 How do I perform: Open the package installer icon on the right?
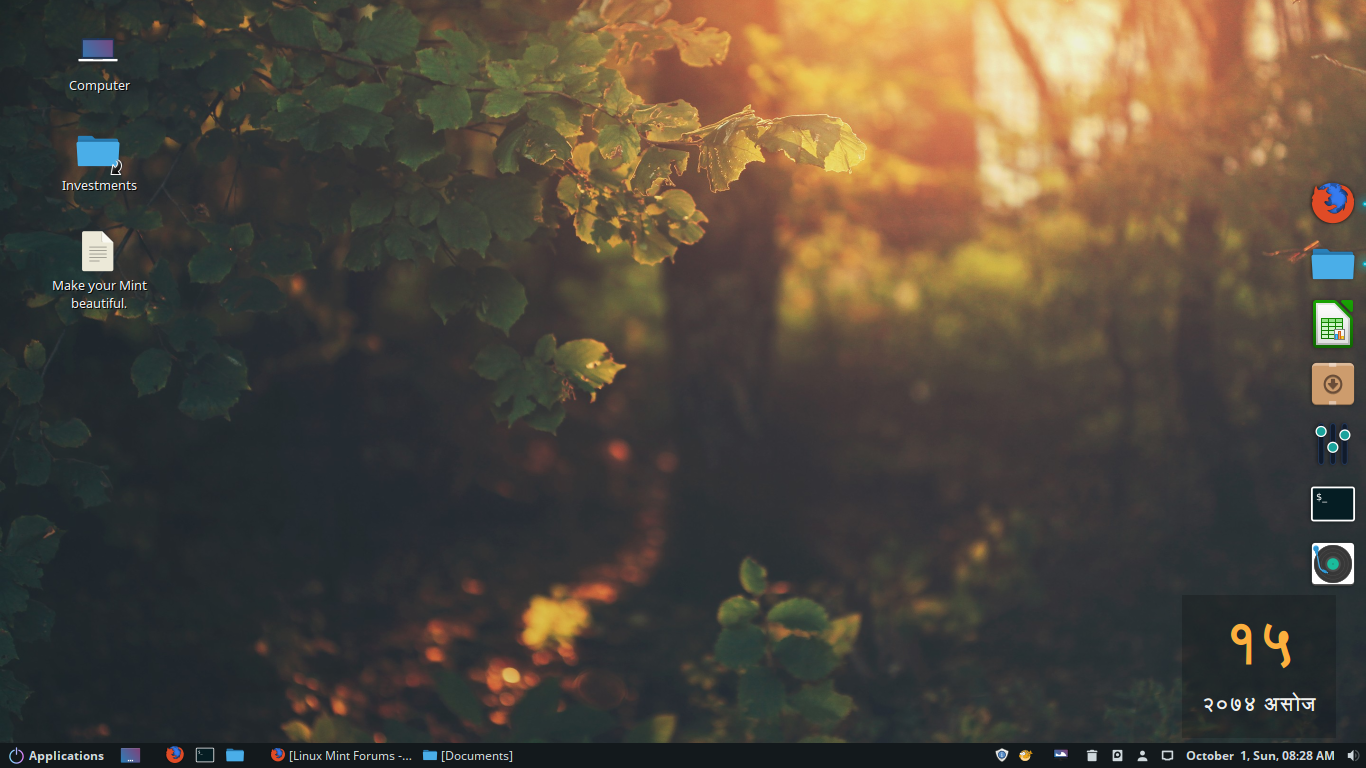click(x=1332, y=383)
